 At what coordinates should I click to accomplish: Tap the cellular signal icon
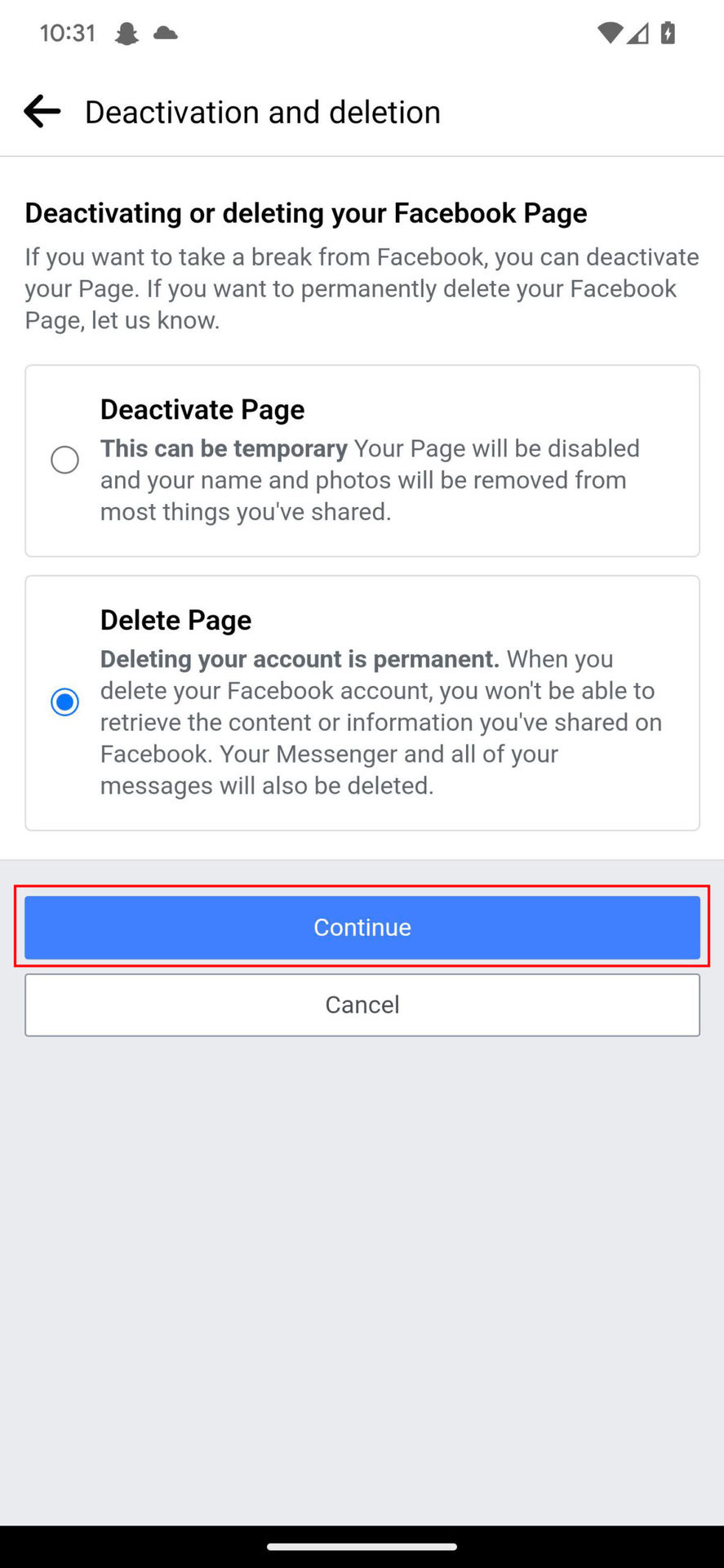pos(638,33)
